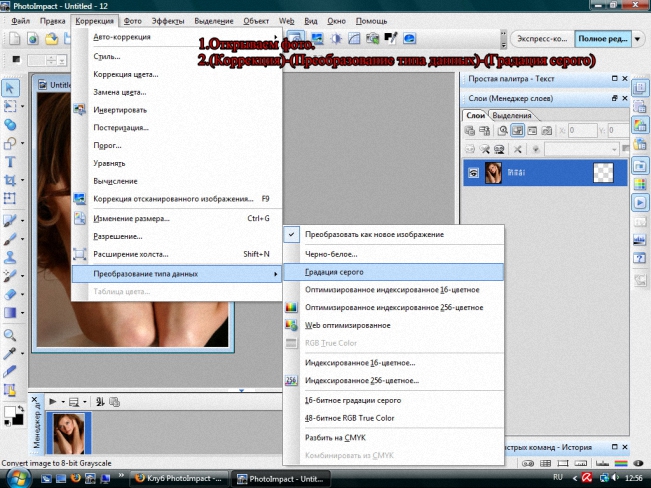
Task: Click the delete layer X icon
Action: click(517, 149)
